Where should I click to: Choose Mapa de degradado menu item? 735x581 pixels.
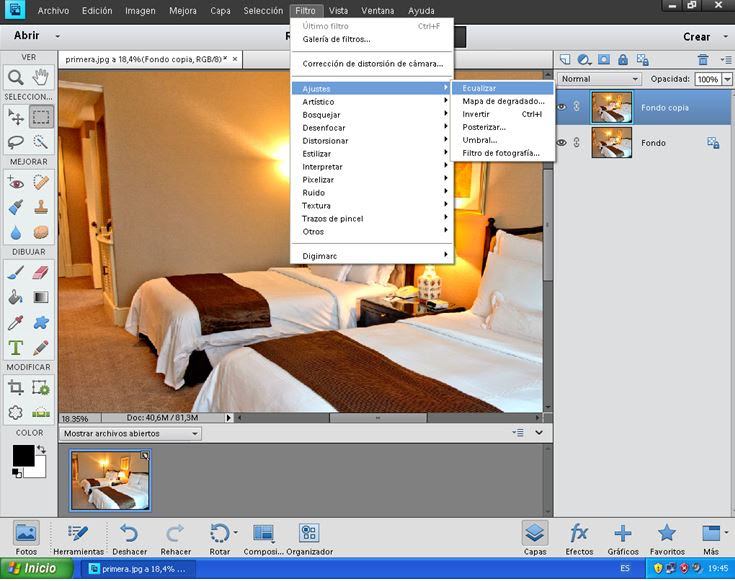click(502, 101)
